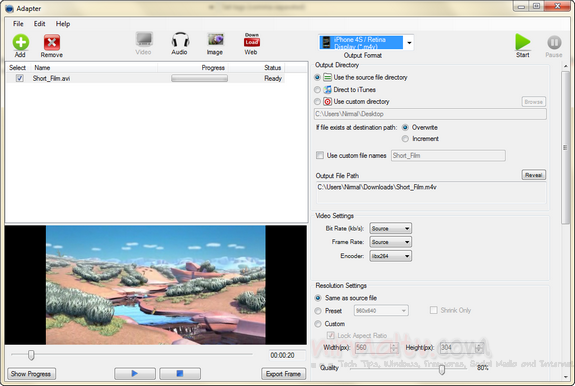Click the iPhone device icon in Output Format

click(325, 43)
